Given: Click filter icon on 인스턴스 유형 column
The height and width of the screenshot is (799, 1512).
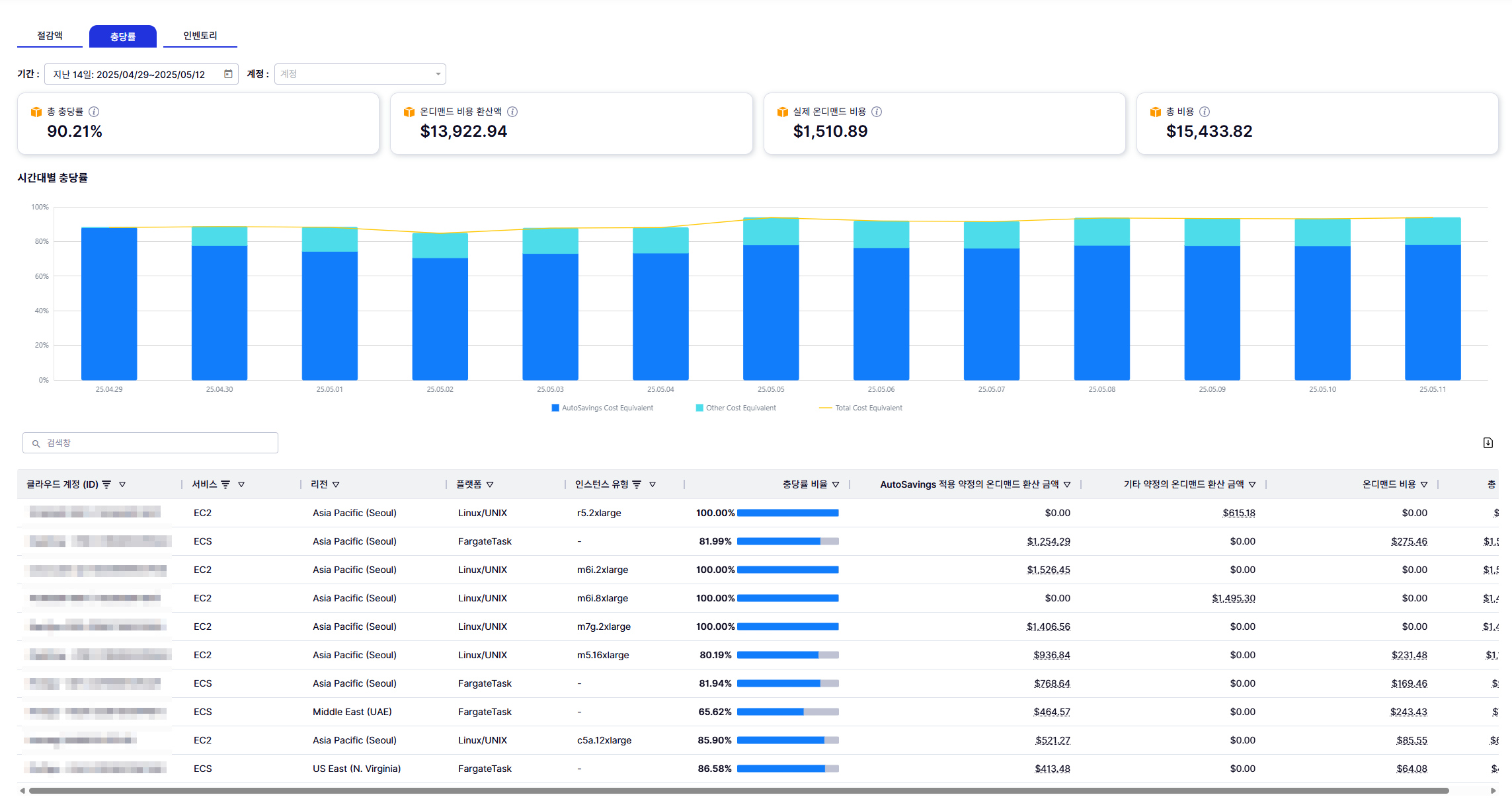Looking at the screenshot, I should coord(637,484).
